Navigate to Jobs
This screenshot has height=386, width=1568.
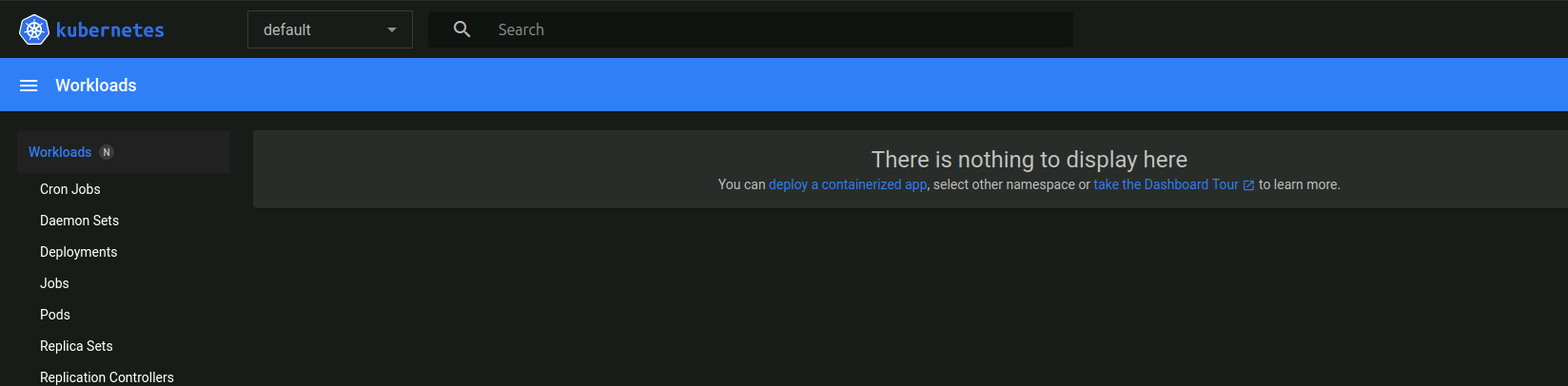[x=55, y=283]
